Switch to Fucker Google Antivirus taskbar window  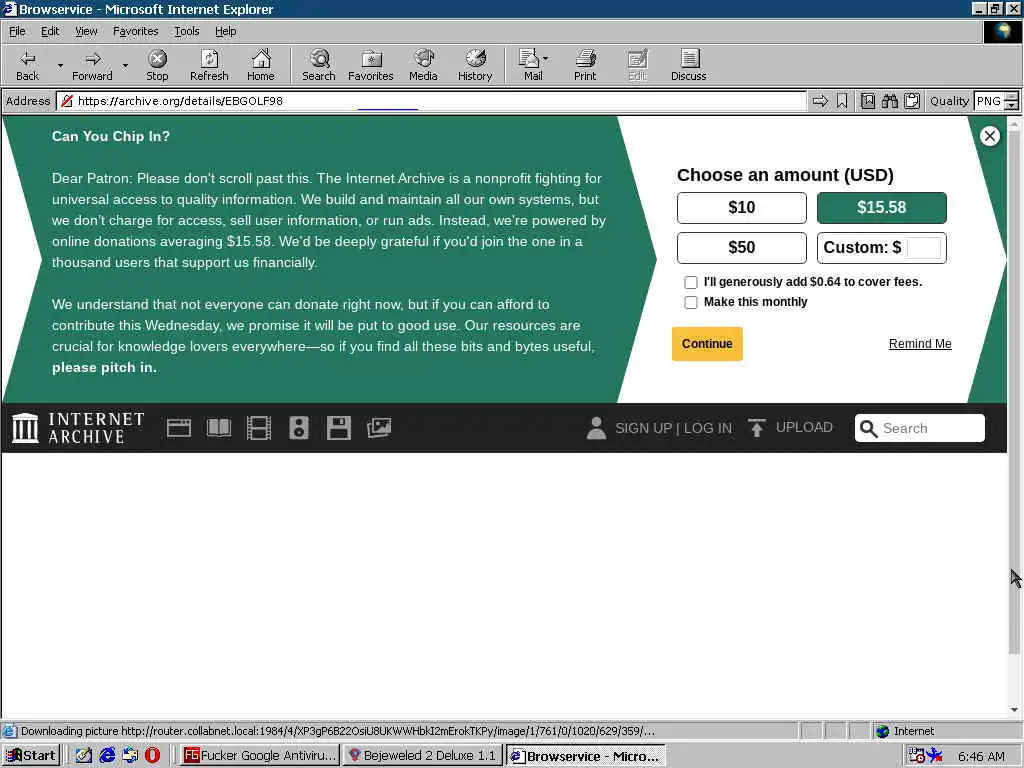pyautogui.click(x=260, y=756)
